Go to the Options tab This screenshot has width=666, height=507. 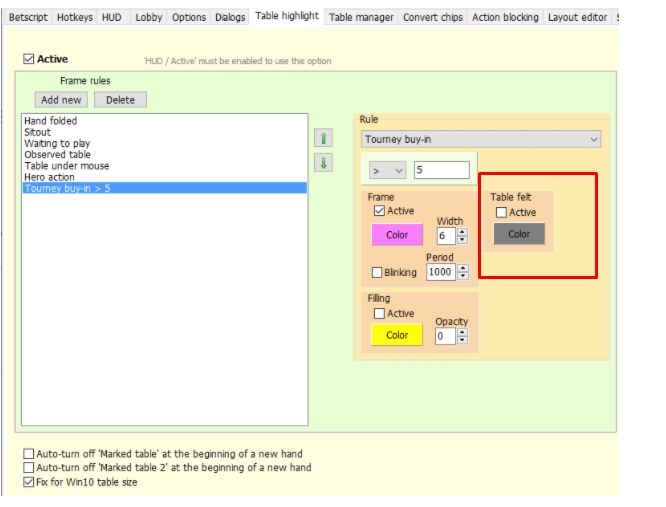[189, 17]
